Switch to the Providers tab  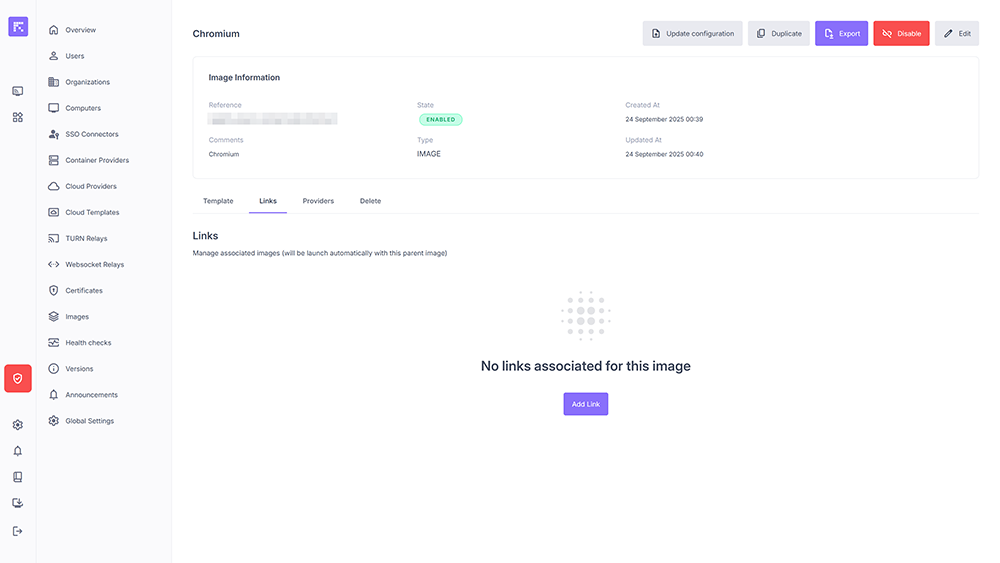pyautogui.click(x=318, y=201)
